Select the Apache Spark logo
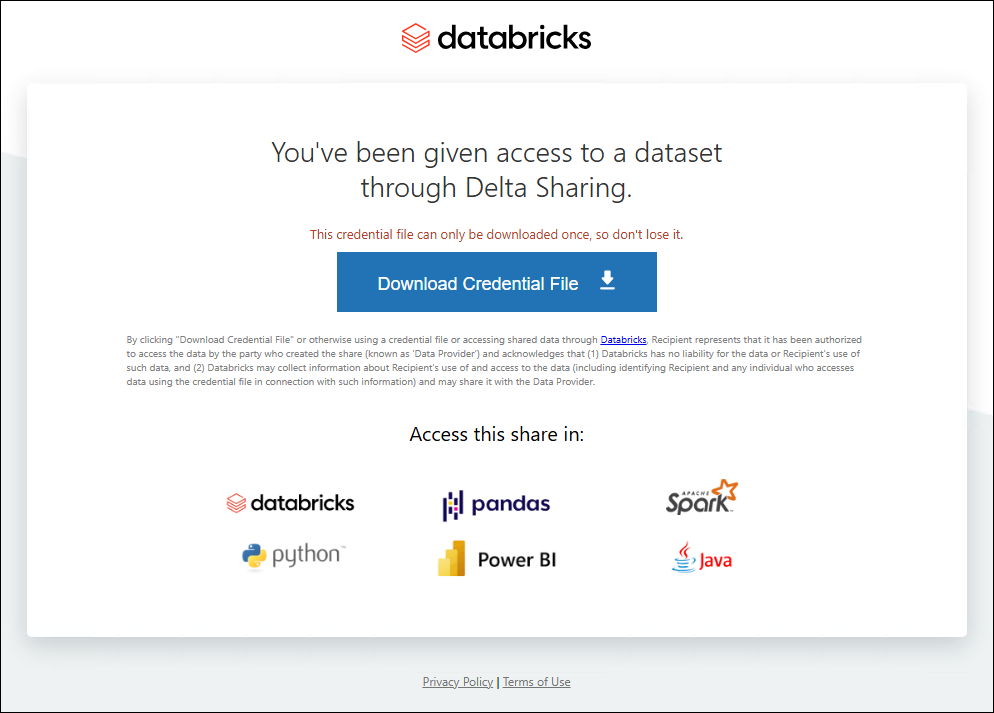994x713 pixels. [702, 498]
